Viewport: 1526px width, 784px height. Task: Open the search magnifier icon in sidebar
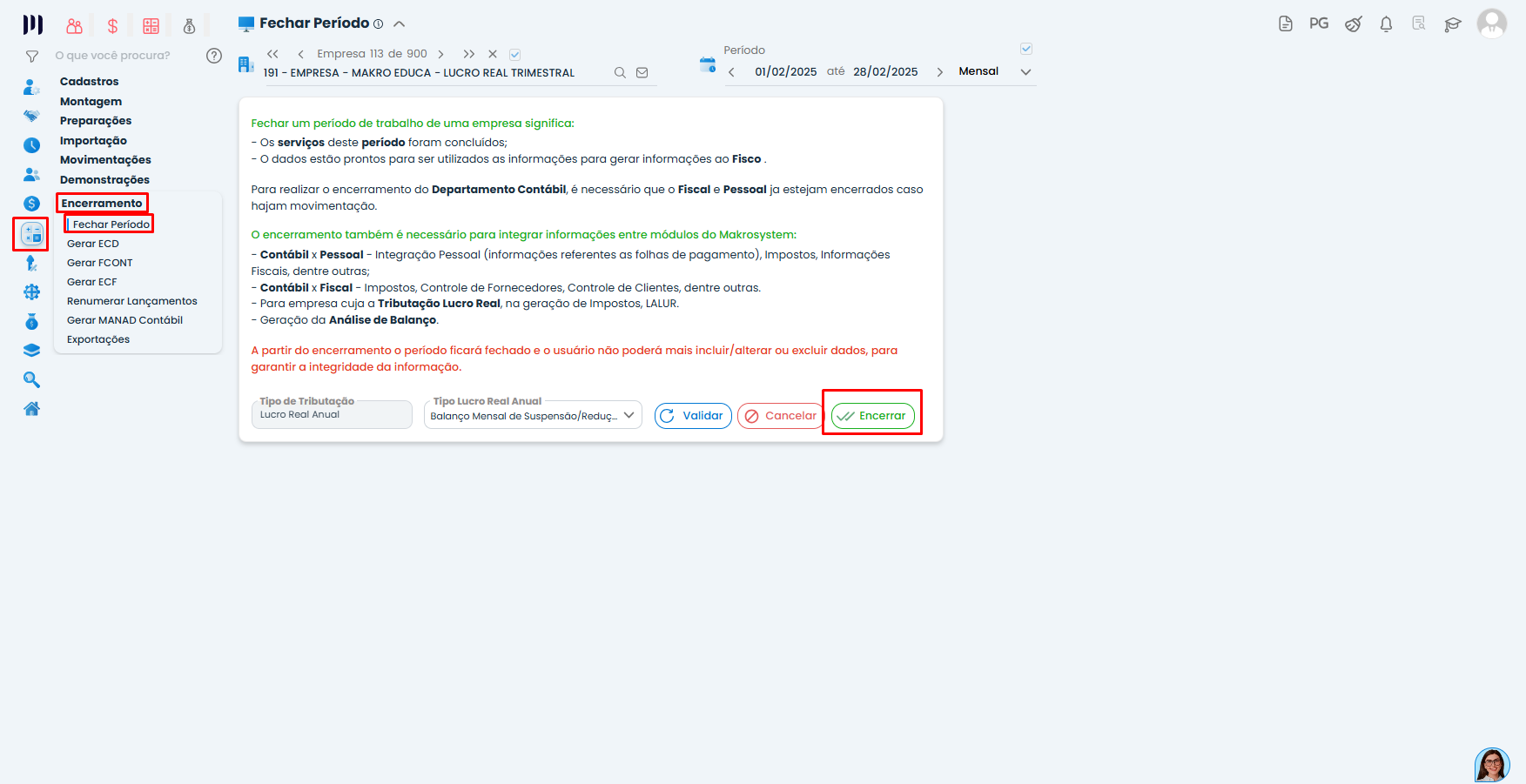30,379
